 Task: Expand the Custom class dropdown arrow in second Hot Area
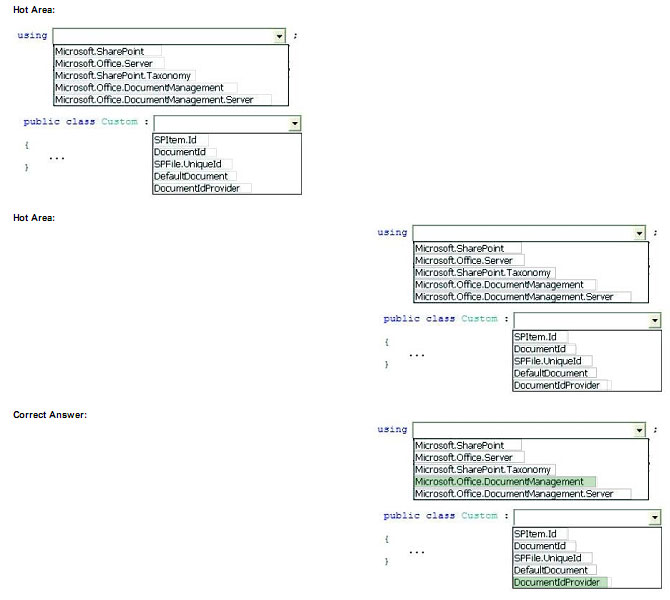[x=654, y=321]
